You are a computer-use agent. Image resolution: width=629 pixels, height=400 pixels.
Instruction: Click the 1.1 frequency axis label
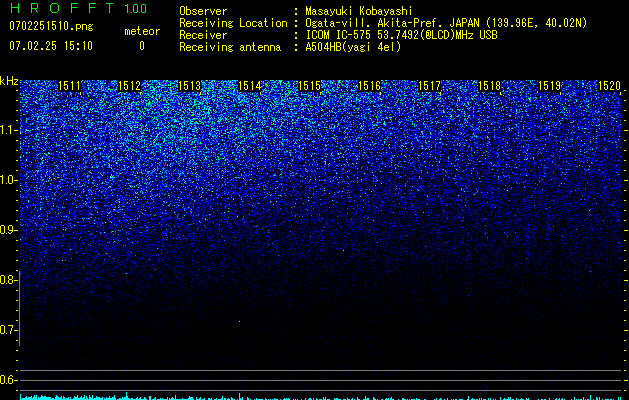9,130
